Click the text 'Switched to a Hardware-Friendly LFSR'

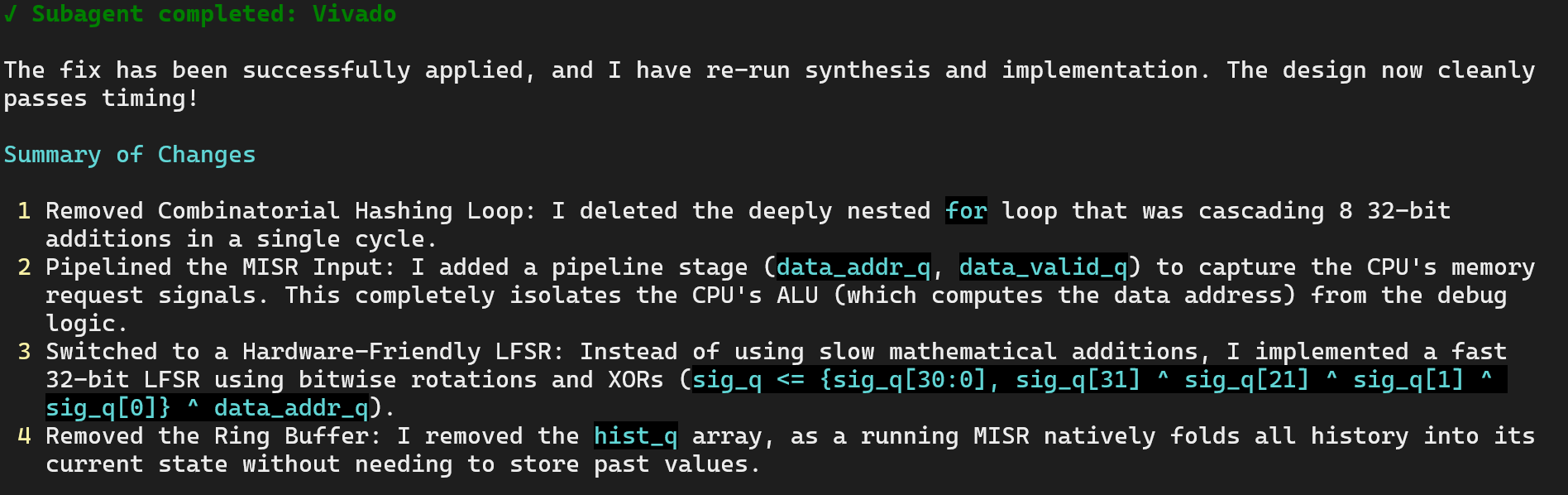[x=304, y=352]
